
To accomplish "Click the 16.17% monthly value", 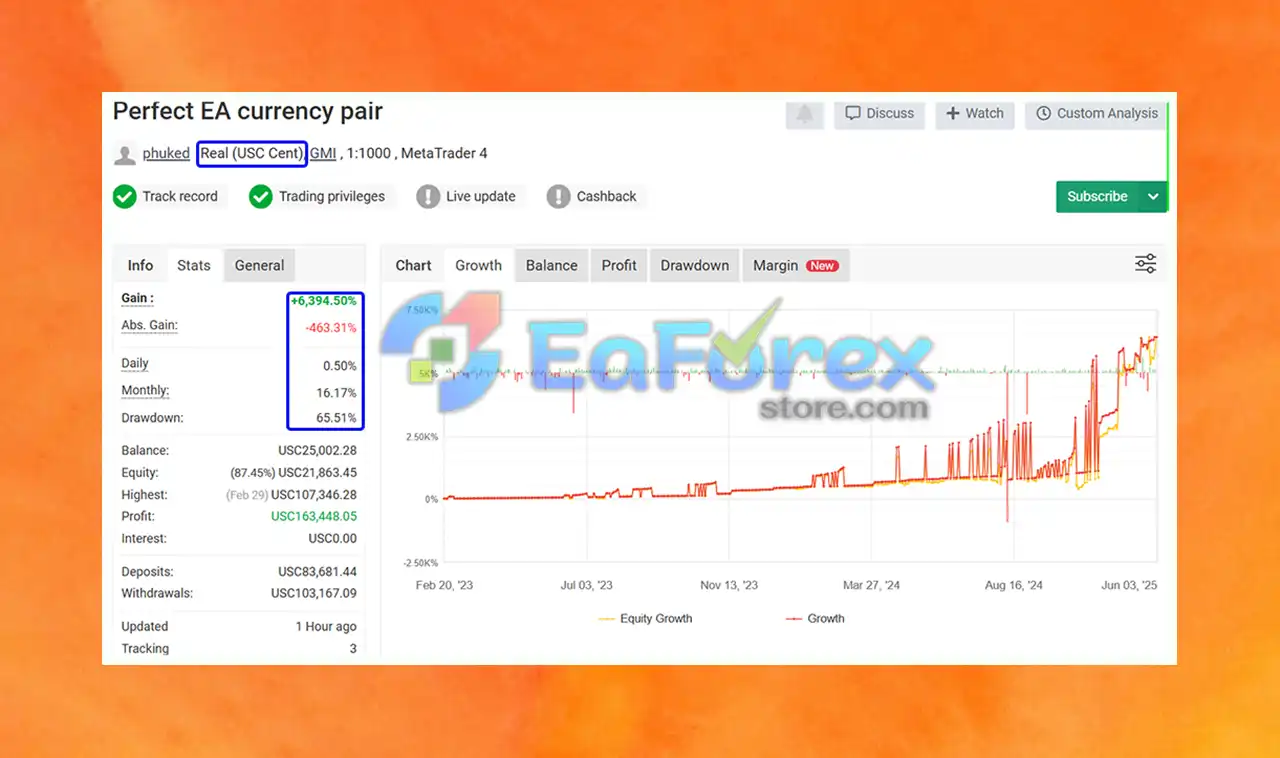I will coord(338,393).
